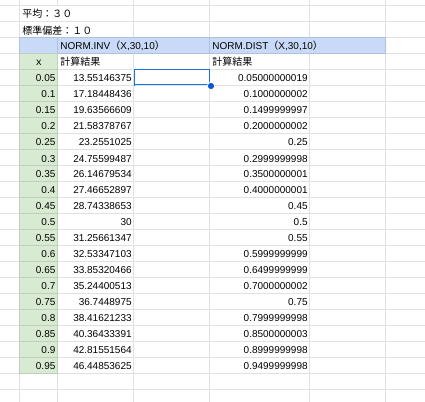Click the cell containing 平均:30
The width and height of the screenshot is (425, 402).
77,14
